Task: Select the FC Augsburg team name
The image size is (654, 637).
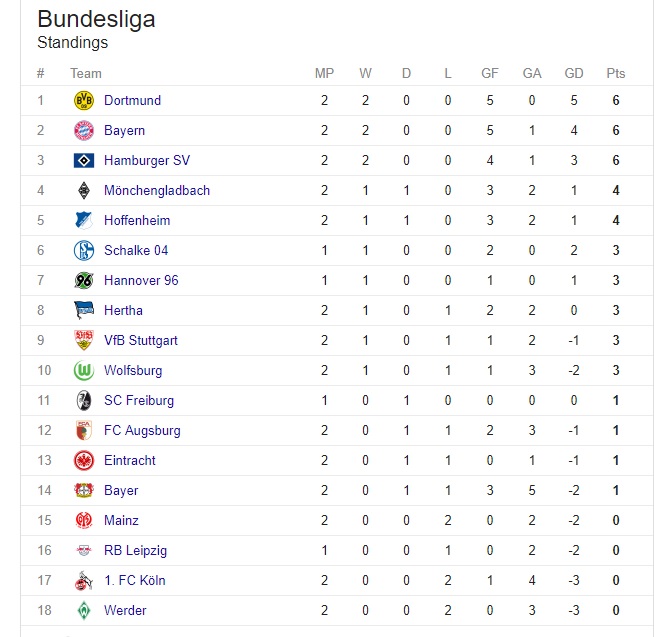Action: pos(142,430)
